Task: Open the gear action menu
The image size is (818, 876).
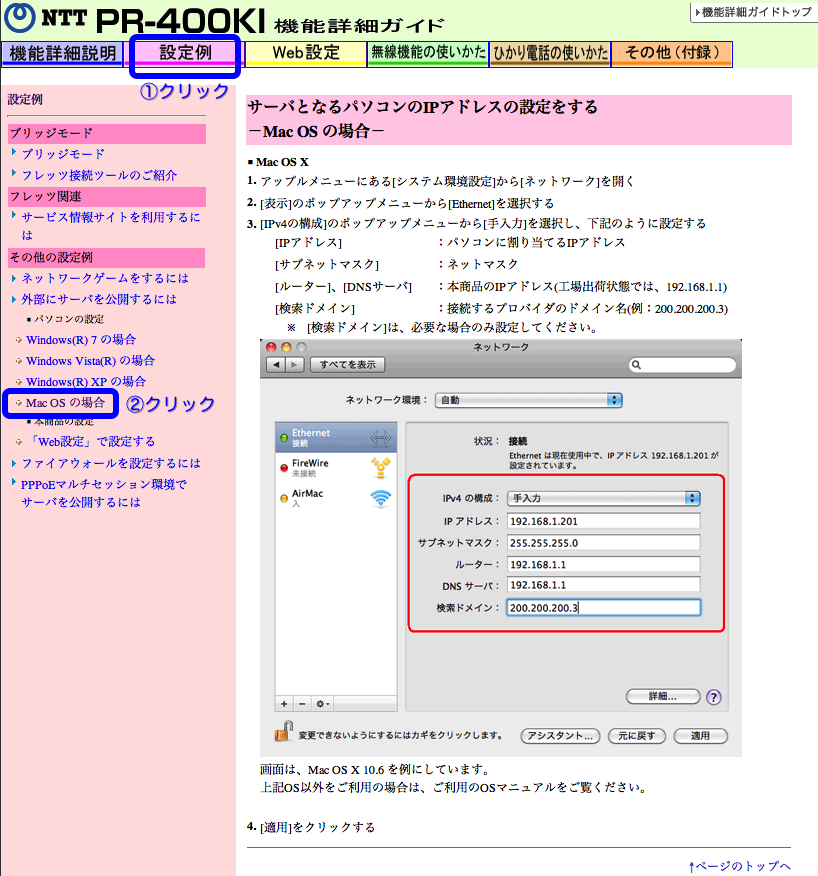Action: tap(322, 704)
